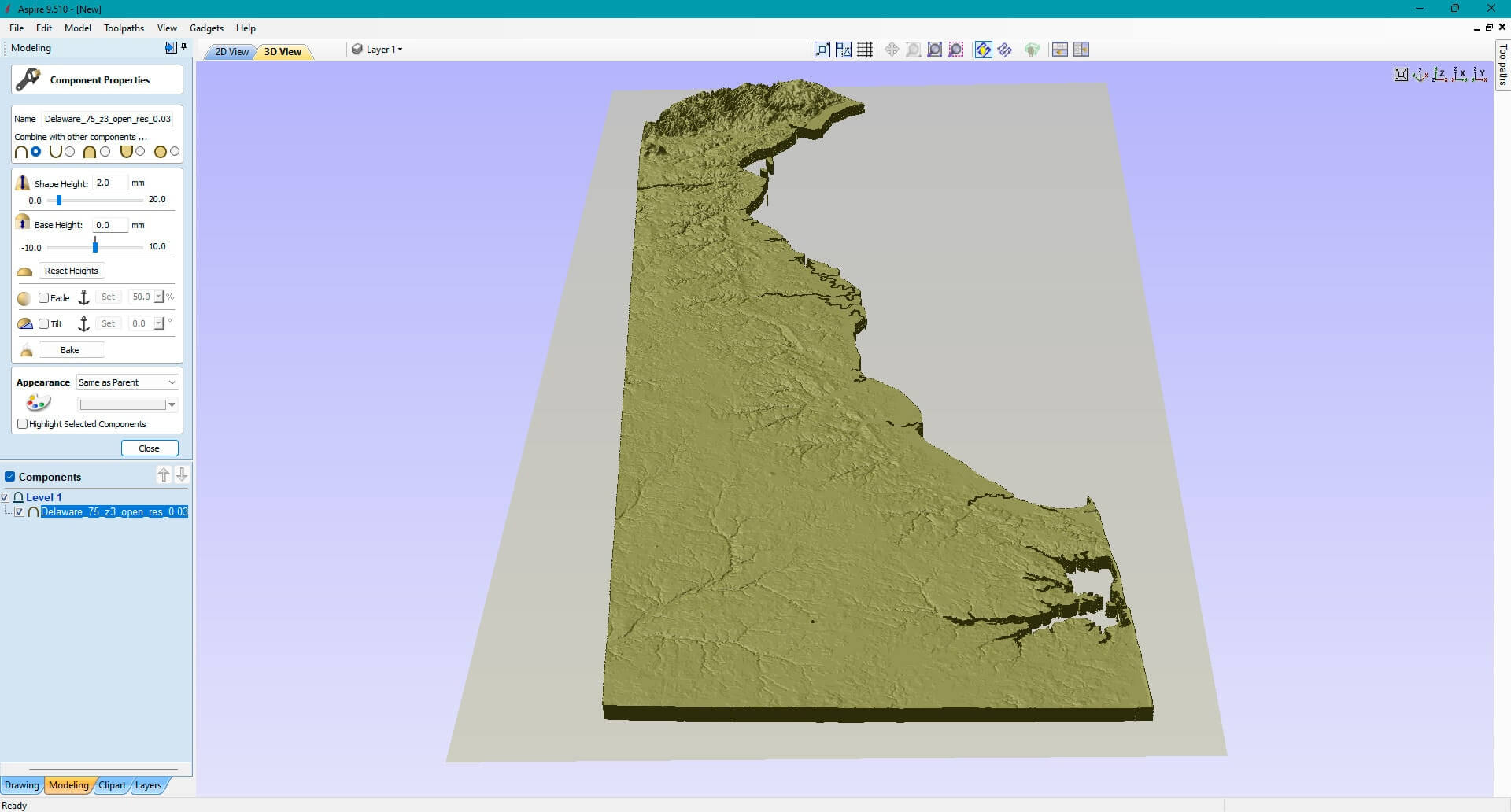
Task: Switch to the Layers tab
Action: click(x=148, y=784)
